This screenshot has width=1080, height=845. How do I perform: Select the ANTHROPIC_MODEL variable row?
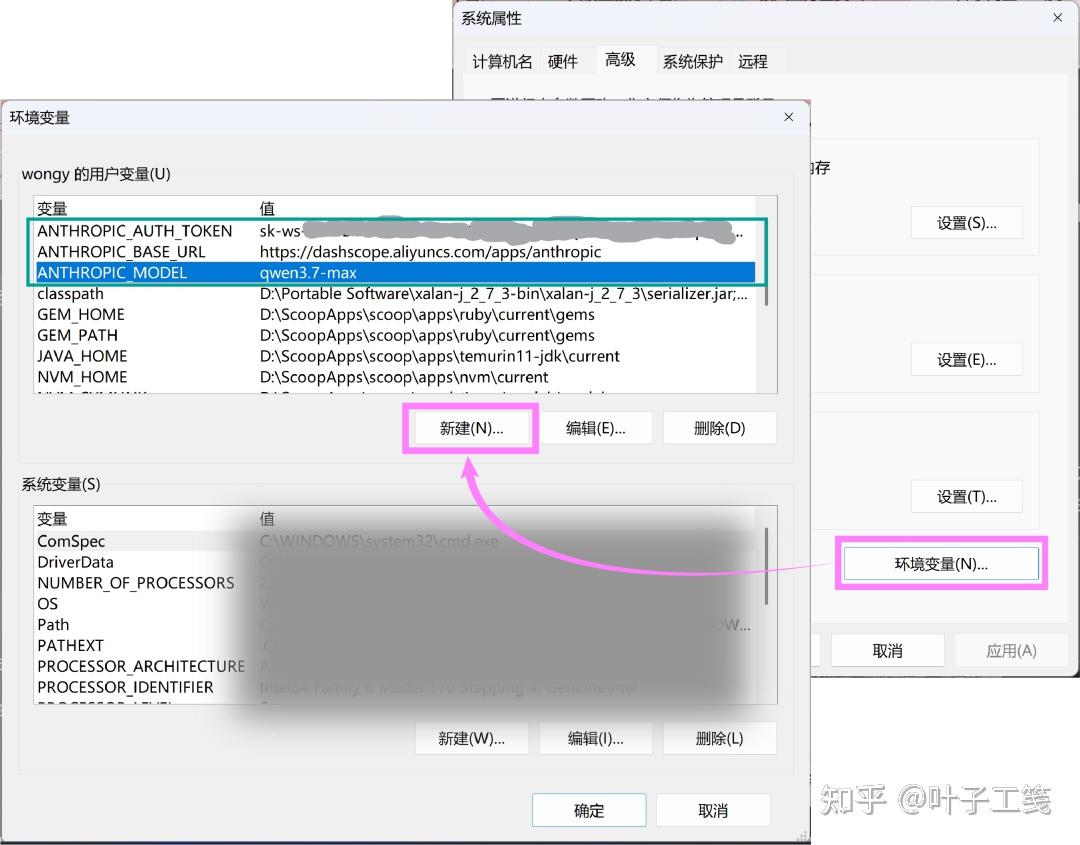[395, 273]
